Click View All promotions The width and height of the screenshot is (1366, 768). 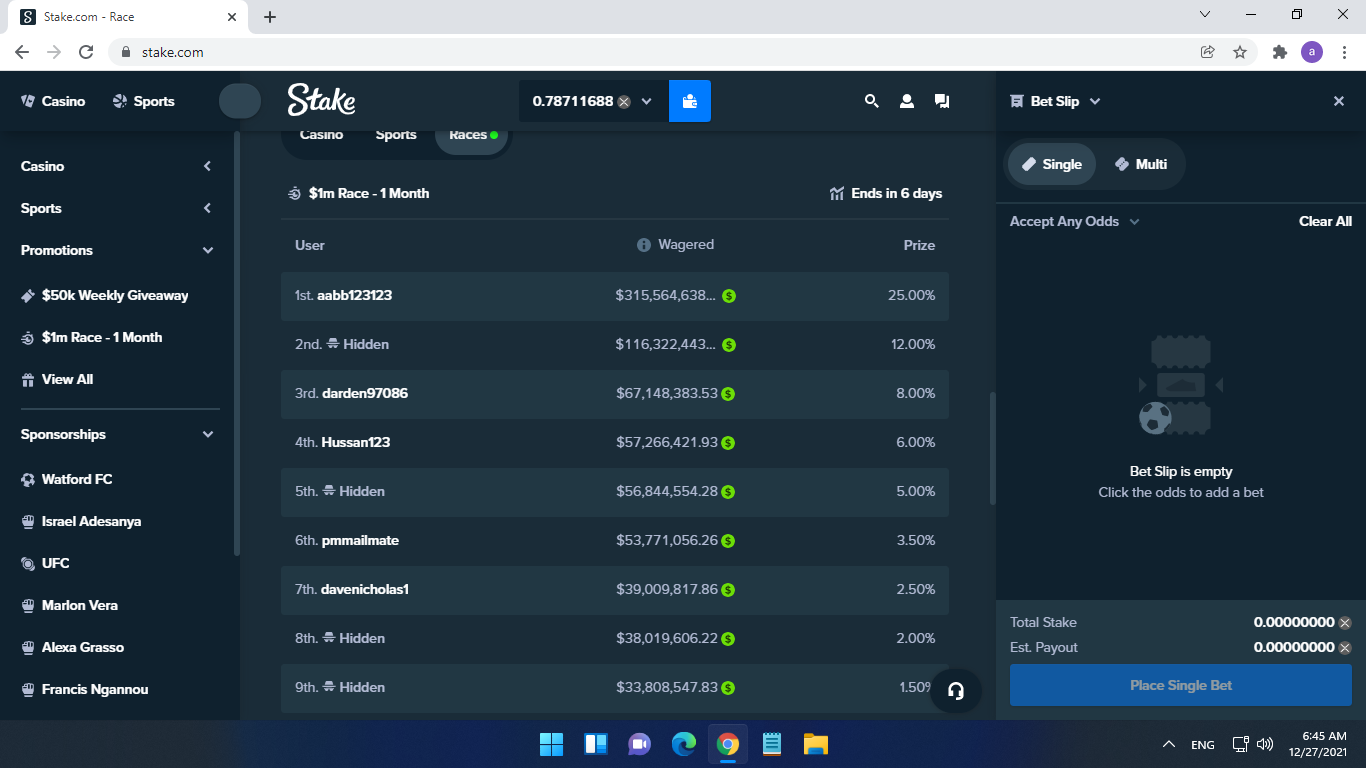point(58,379)
